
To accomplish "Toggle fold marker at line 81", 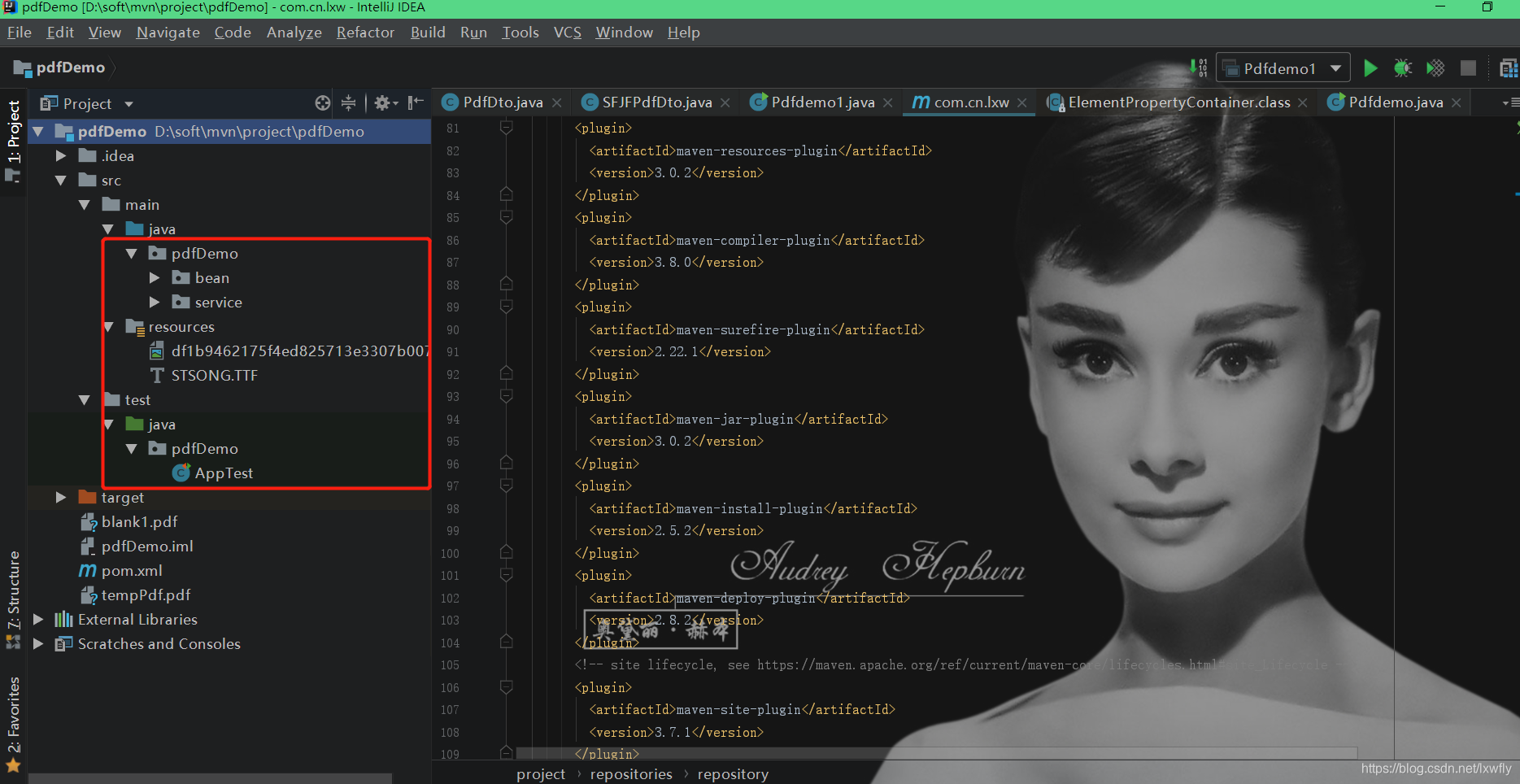I will pyautogui.click(x=506, y=128).
